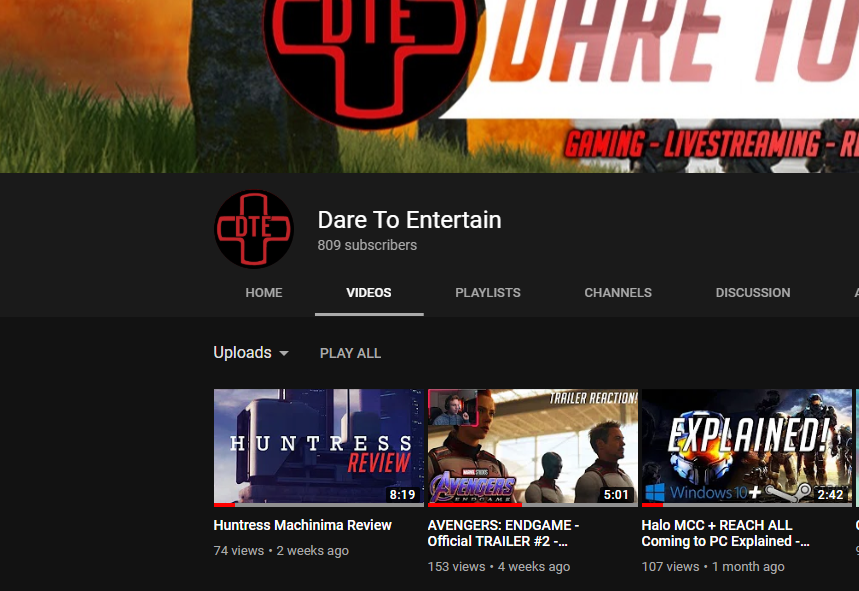Click the channel name Dare To Entertain
Image resolution: width=859 pixels, height=591 pixels.
pos(409,220)
